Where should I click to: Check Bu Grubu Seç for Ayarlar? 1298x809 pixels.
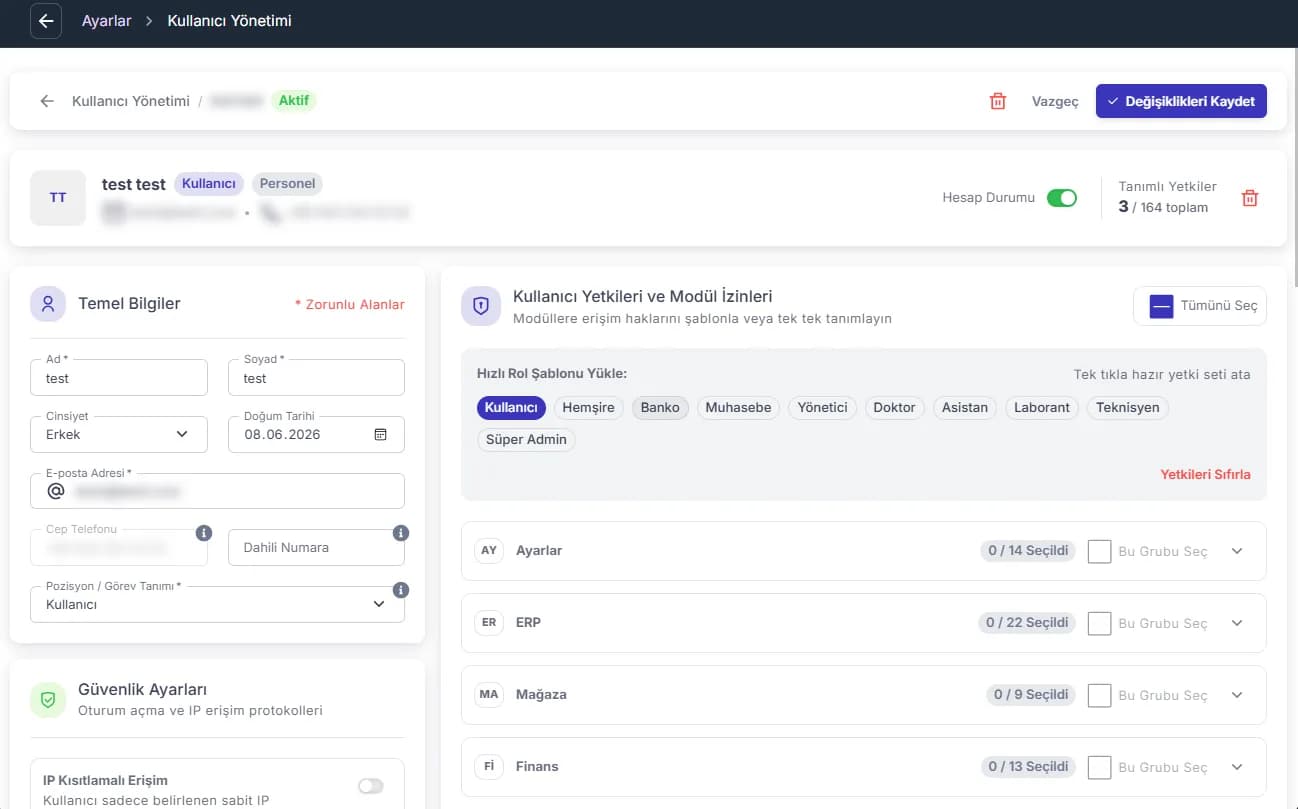[1099, 551]
